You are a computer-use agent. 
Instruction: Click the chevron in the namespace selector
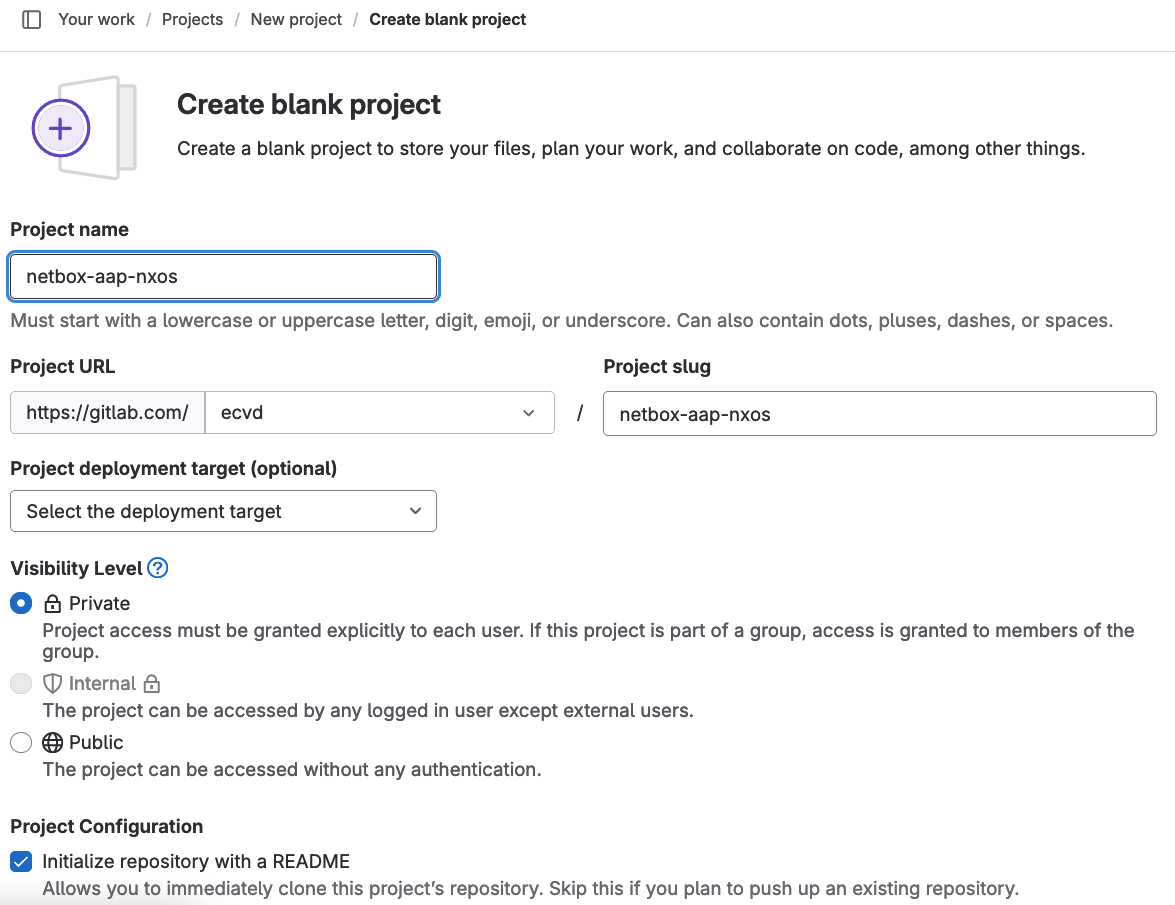click(528, 413)
